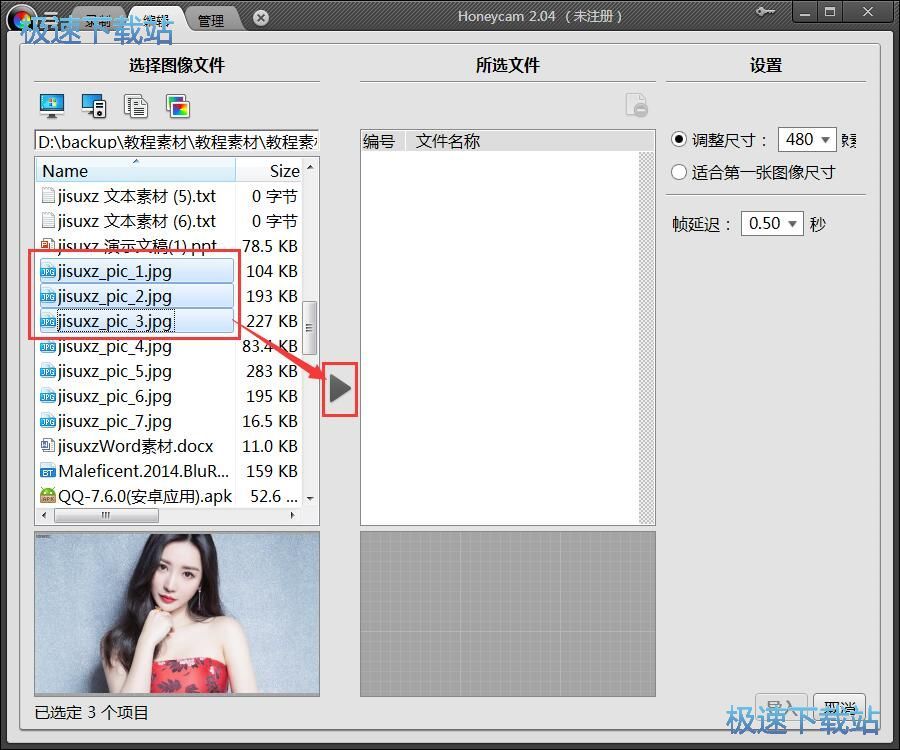Open My Computer location icon

click(94, 106)
